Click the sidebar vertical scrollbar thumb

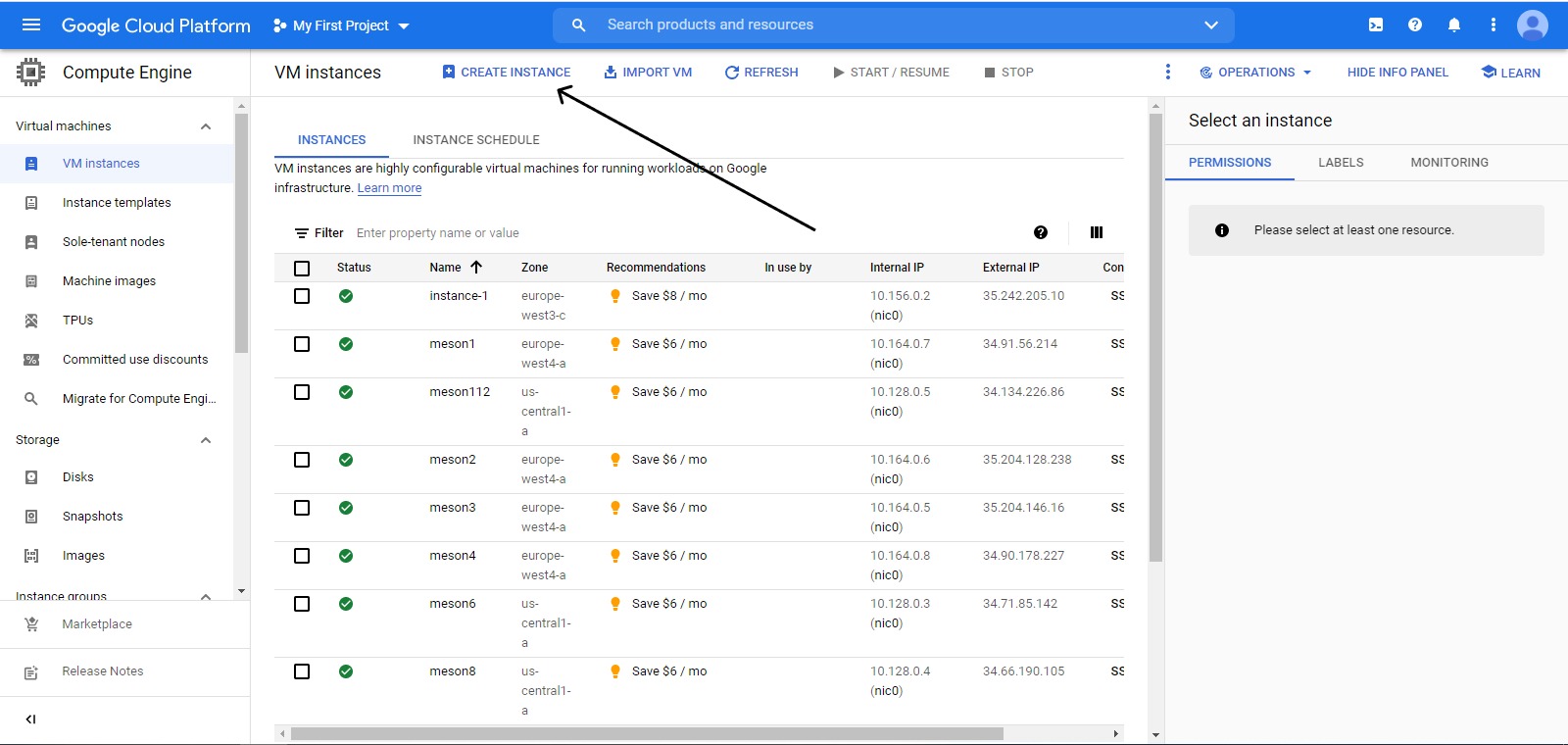[x=241, y=233]
